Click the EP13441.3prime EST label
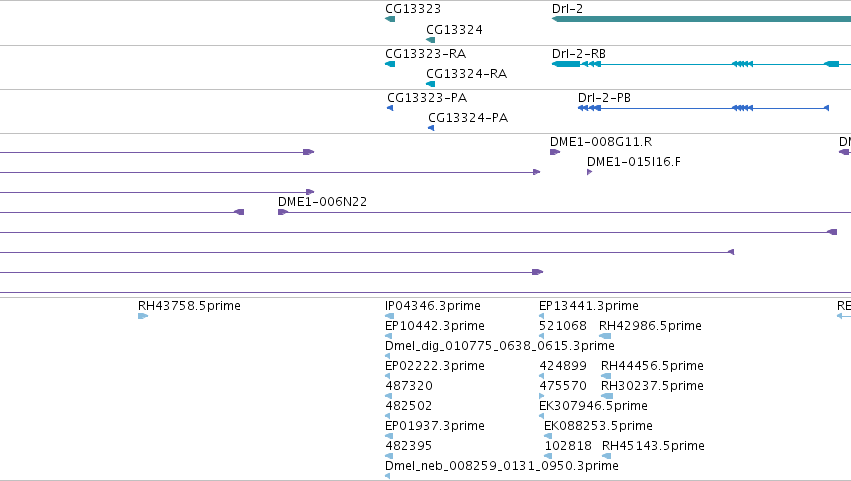Image resolution: width=851 pixels, height=481 pixels. tap(588, 306)
